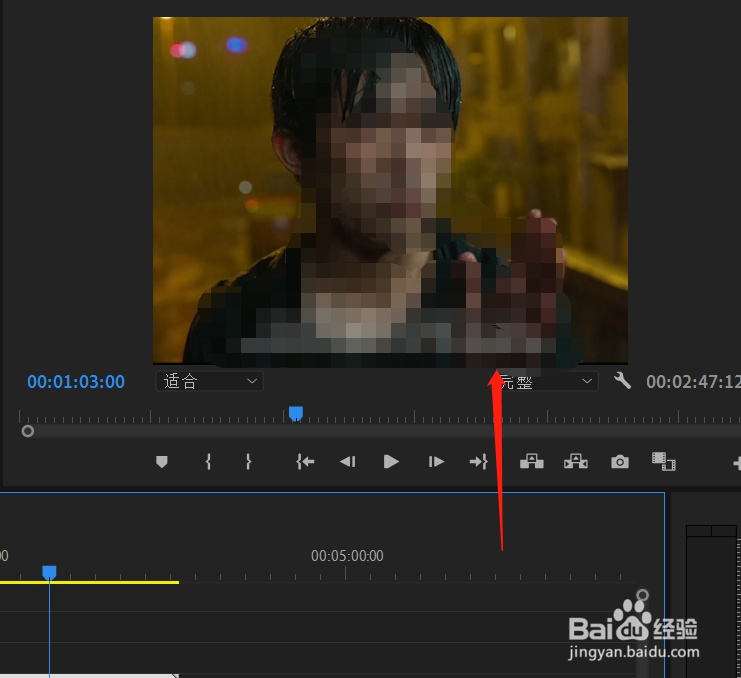Mark In point with left brace button
The image size is (741, 678).
click(208, 462)
